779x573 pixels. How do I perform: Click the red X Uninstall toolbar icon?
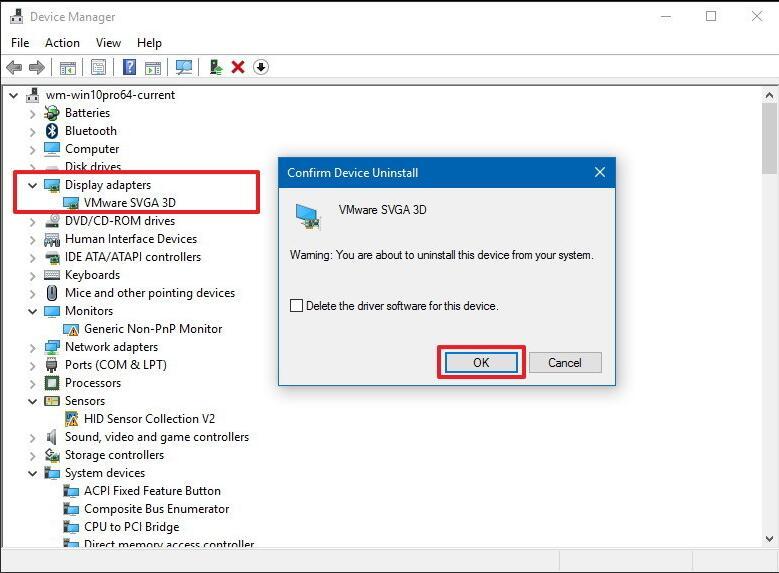point(238,67)
